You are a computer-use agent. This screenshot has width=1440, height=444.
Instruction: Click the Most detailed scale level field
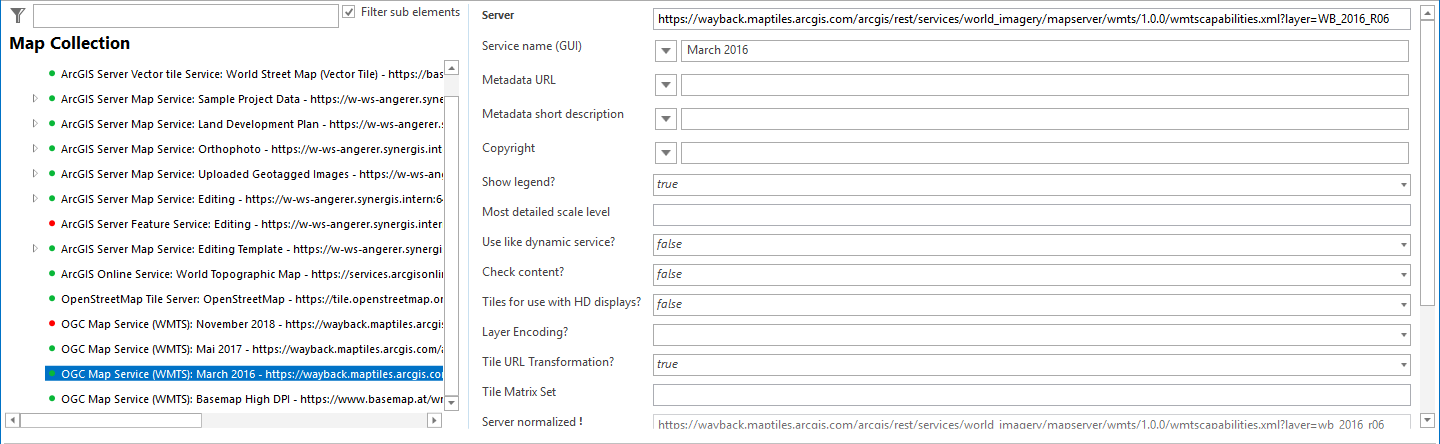1030,215
